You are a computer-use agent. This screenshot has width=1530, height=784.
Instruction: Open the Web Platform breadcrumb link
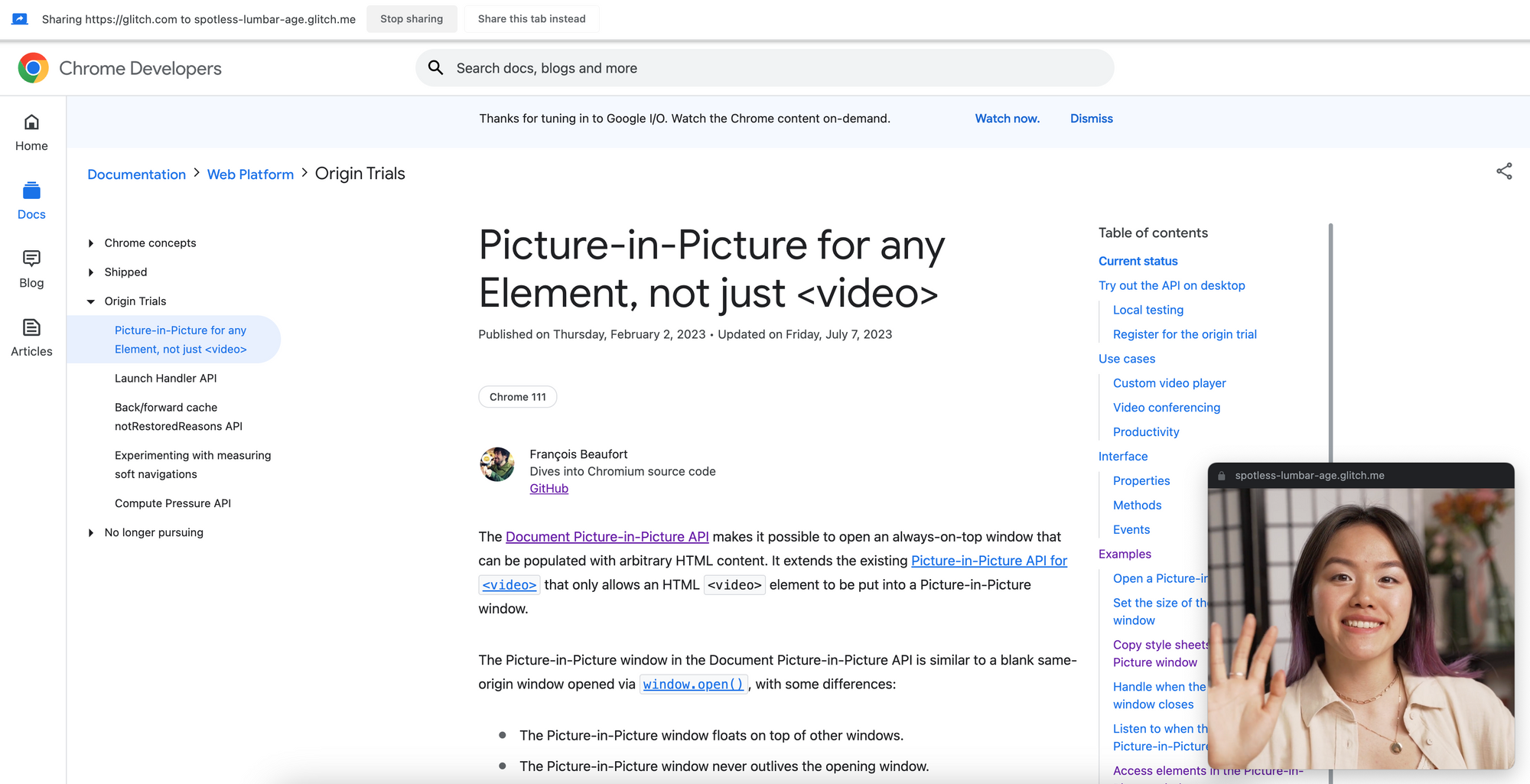pyautogui.click(x=250, y=174)
